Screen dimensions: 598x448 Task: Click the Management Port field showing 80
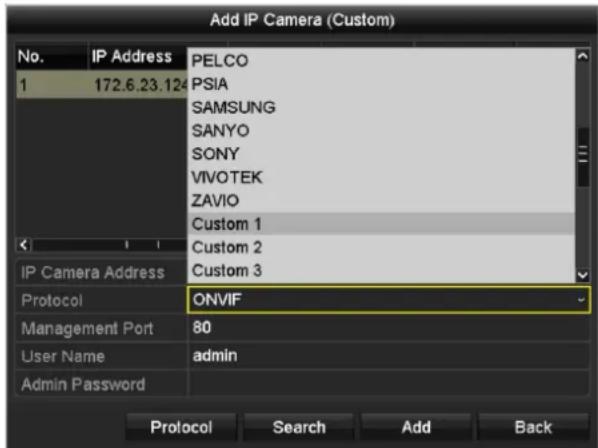point(389,328)
